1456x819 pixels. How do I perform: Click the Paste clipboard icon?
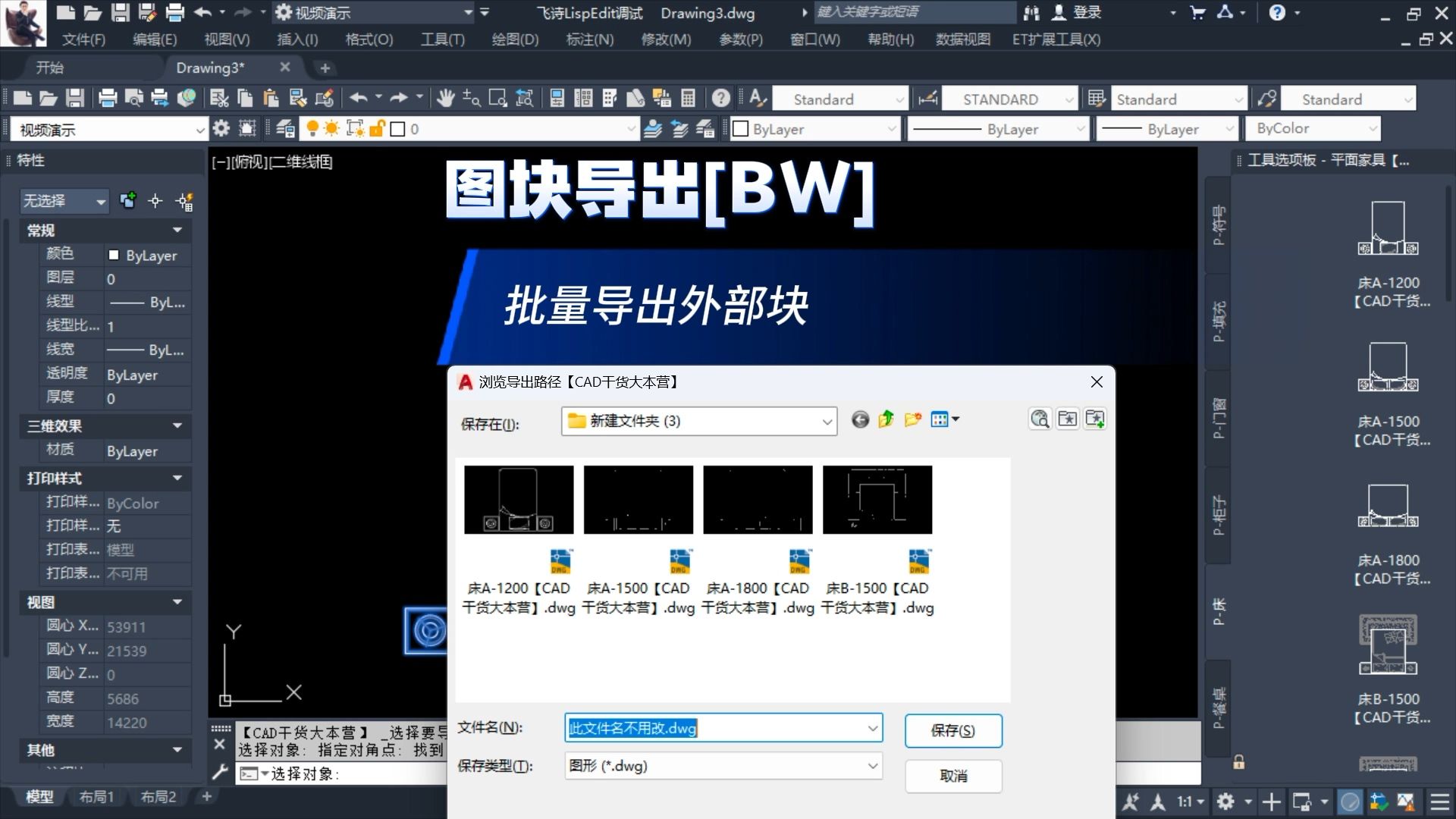pos(271,98)
